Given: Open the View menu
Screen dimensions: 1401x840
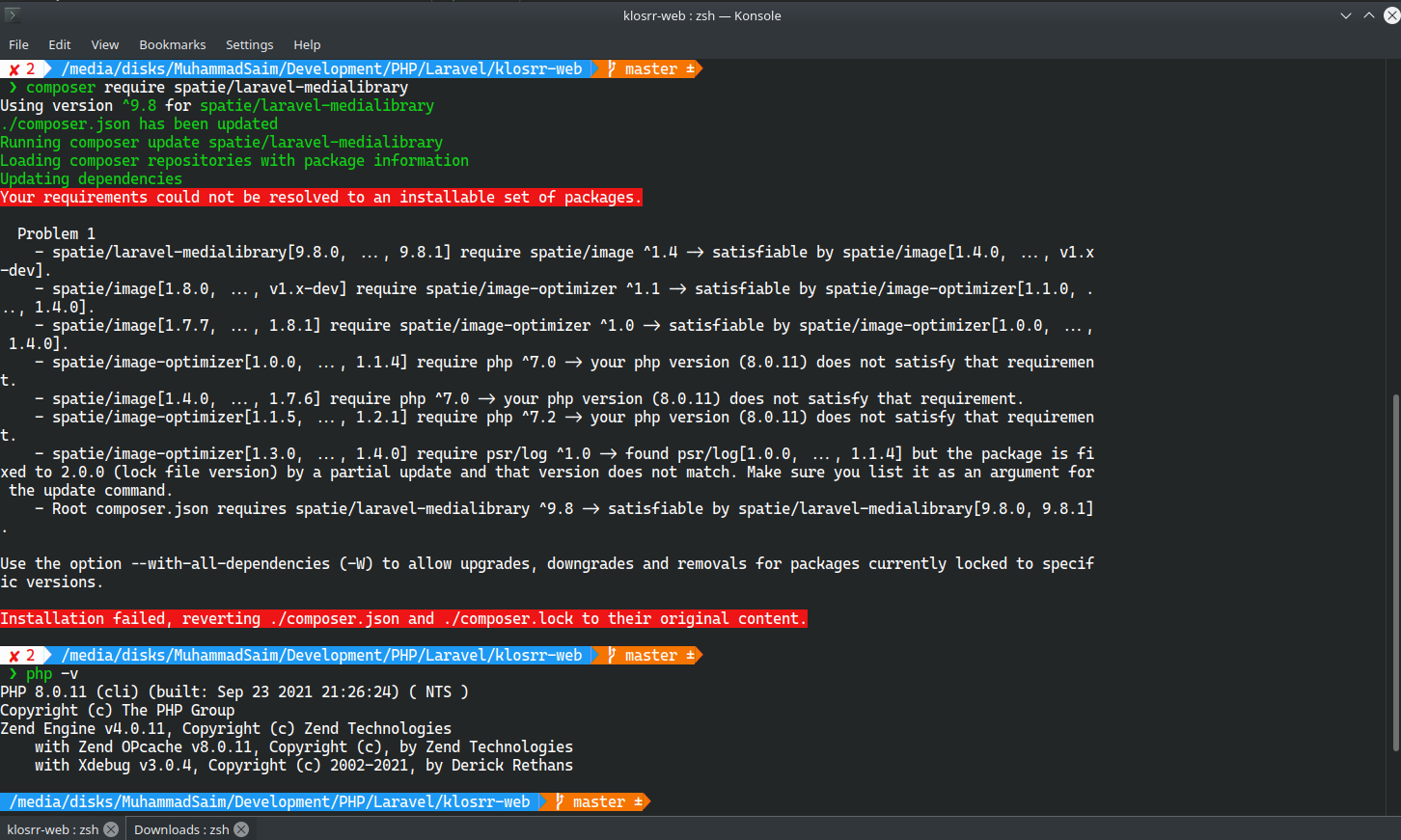Looking at the screenshot, I should pos(105,44).
